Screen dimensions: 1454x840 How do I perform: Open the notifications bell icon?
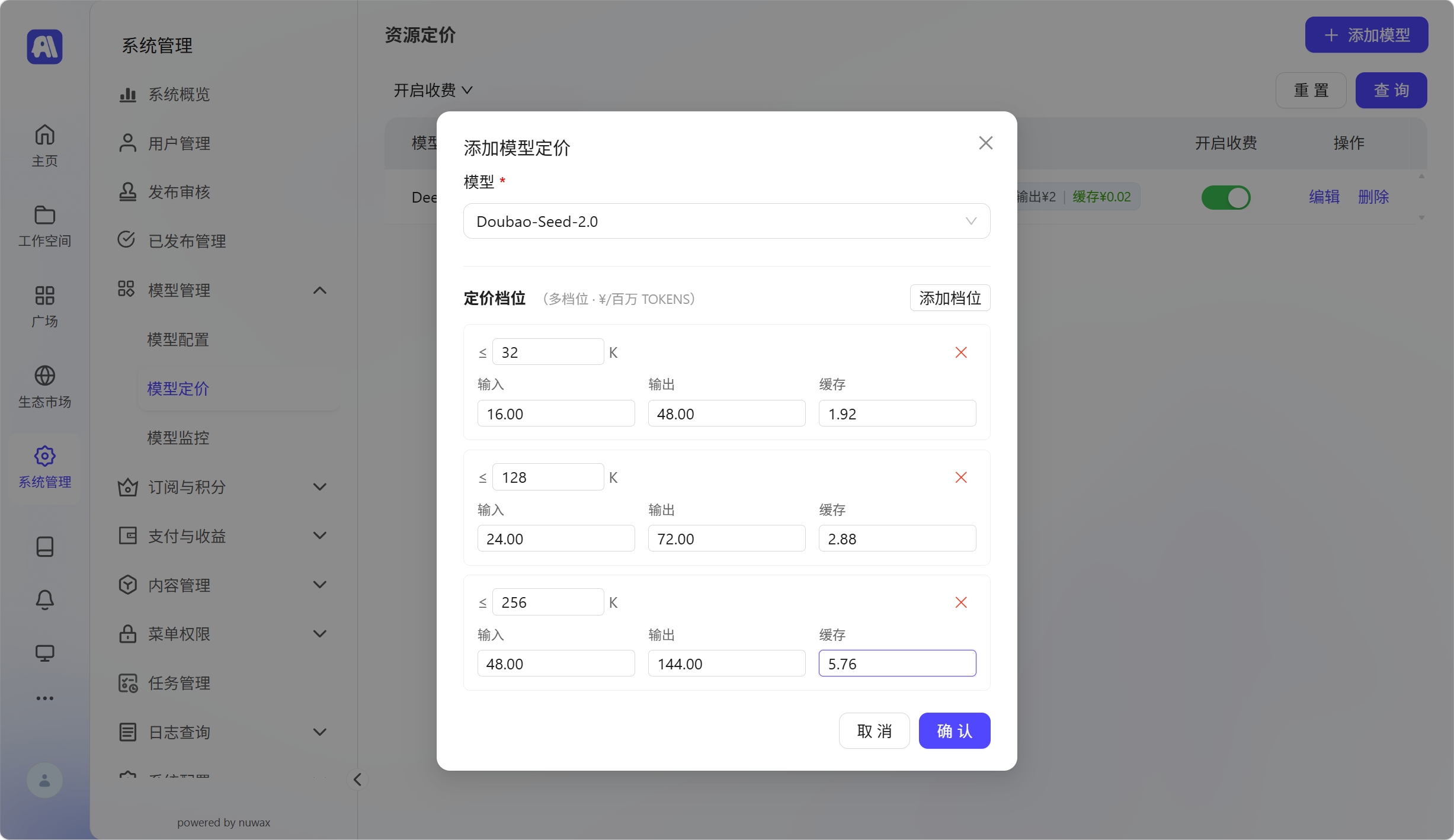[x=44, y=599]
